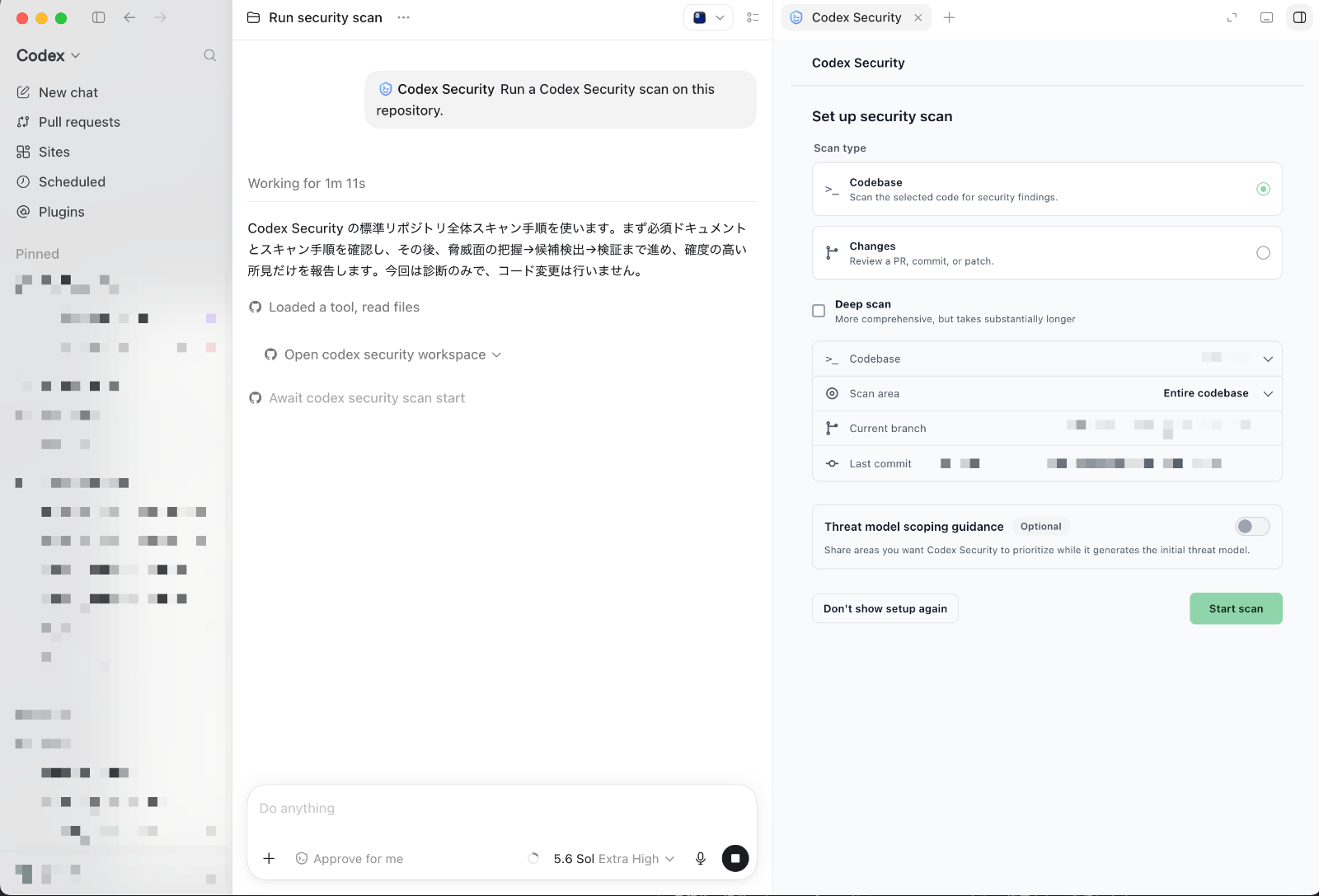Screen dimensions: 1319x896
Task: Switch to the Codex Security tab
Action: click(x=857, y=17)
